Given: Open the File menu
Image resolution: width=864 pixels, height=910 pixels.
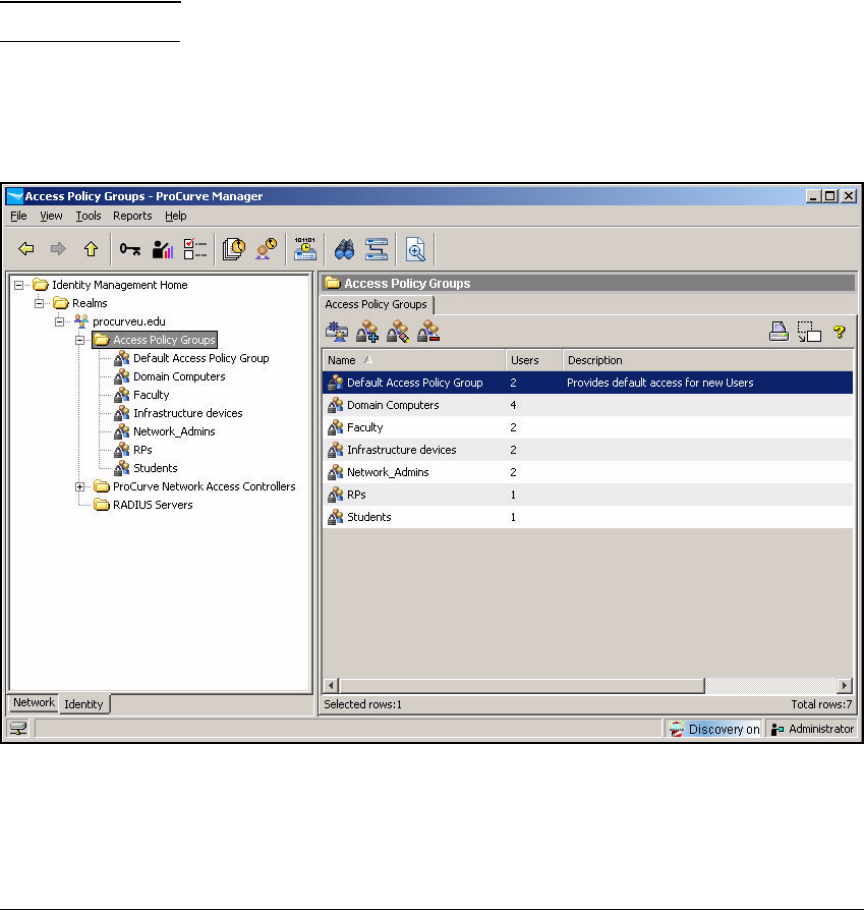Looking at the screenshot, I should pos(19,216).
